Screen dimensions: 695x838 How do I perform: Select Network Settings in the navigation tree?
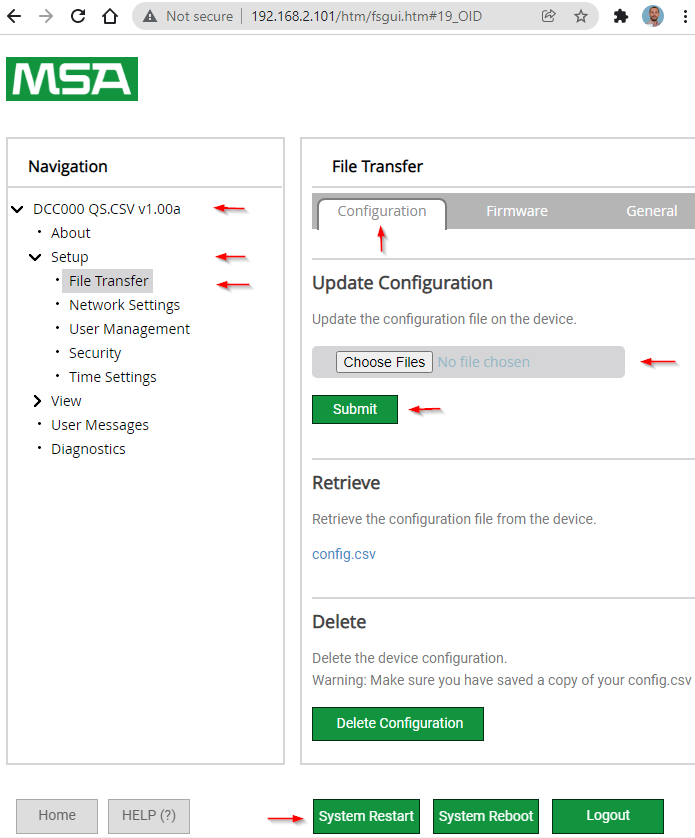pyautogui.click(x=124, y=305)
